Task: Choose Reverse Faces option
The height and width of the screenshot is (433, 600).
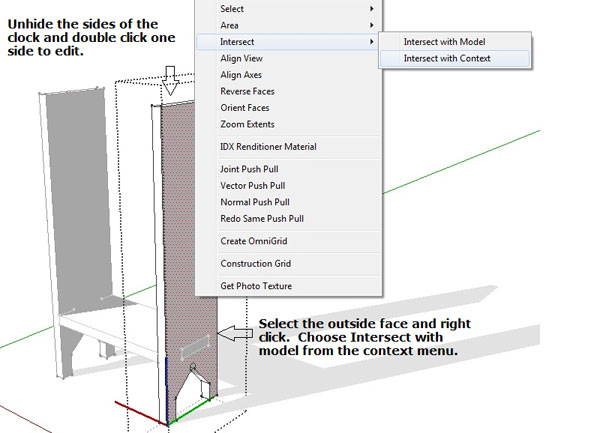Action: click(246, 91)
